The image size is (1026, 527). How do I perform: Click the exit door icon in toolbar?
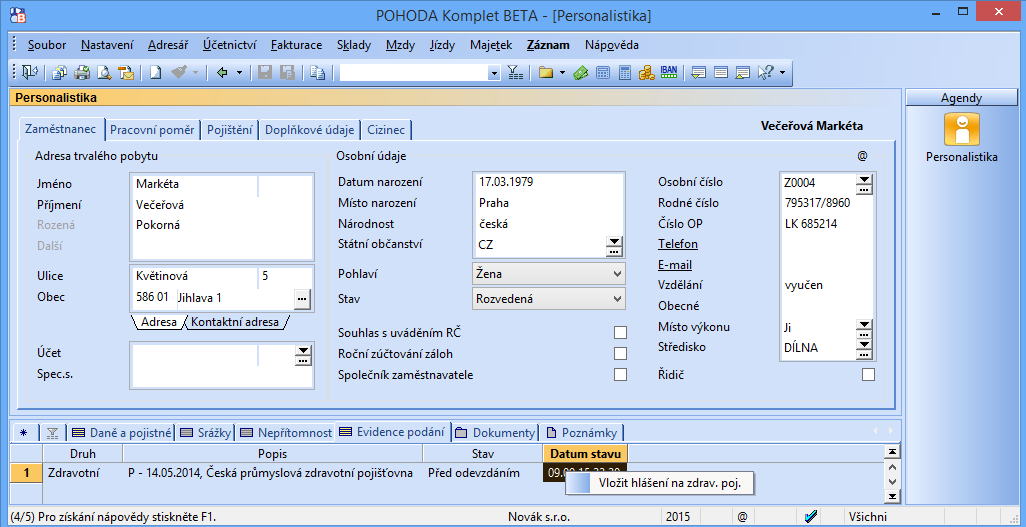pyautogui.click(x=30, y=73)
